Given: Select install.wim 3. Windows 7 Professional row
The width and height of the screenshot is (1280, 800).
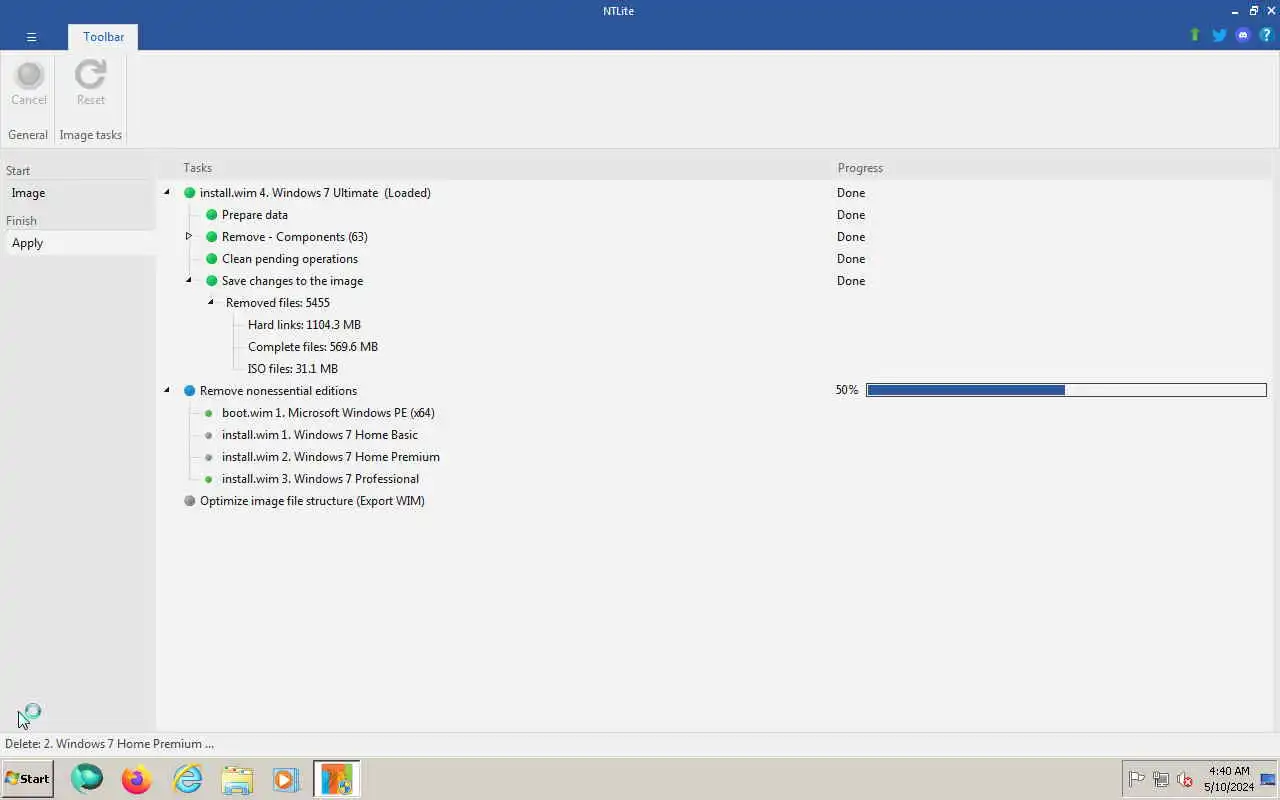Looking at the screenshot, I should click(320, 479).
